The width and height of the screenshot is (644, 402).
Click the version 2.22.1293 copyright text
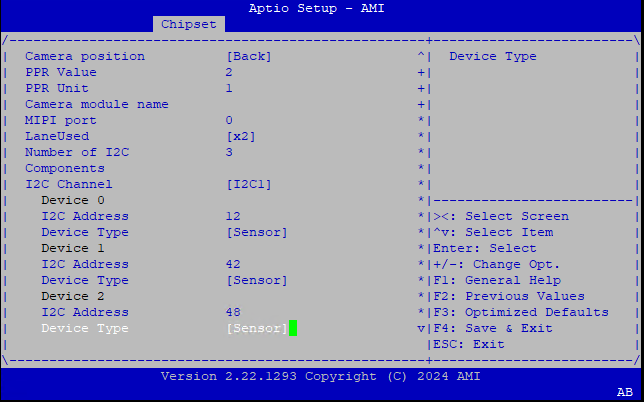(320, 377)
